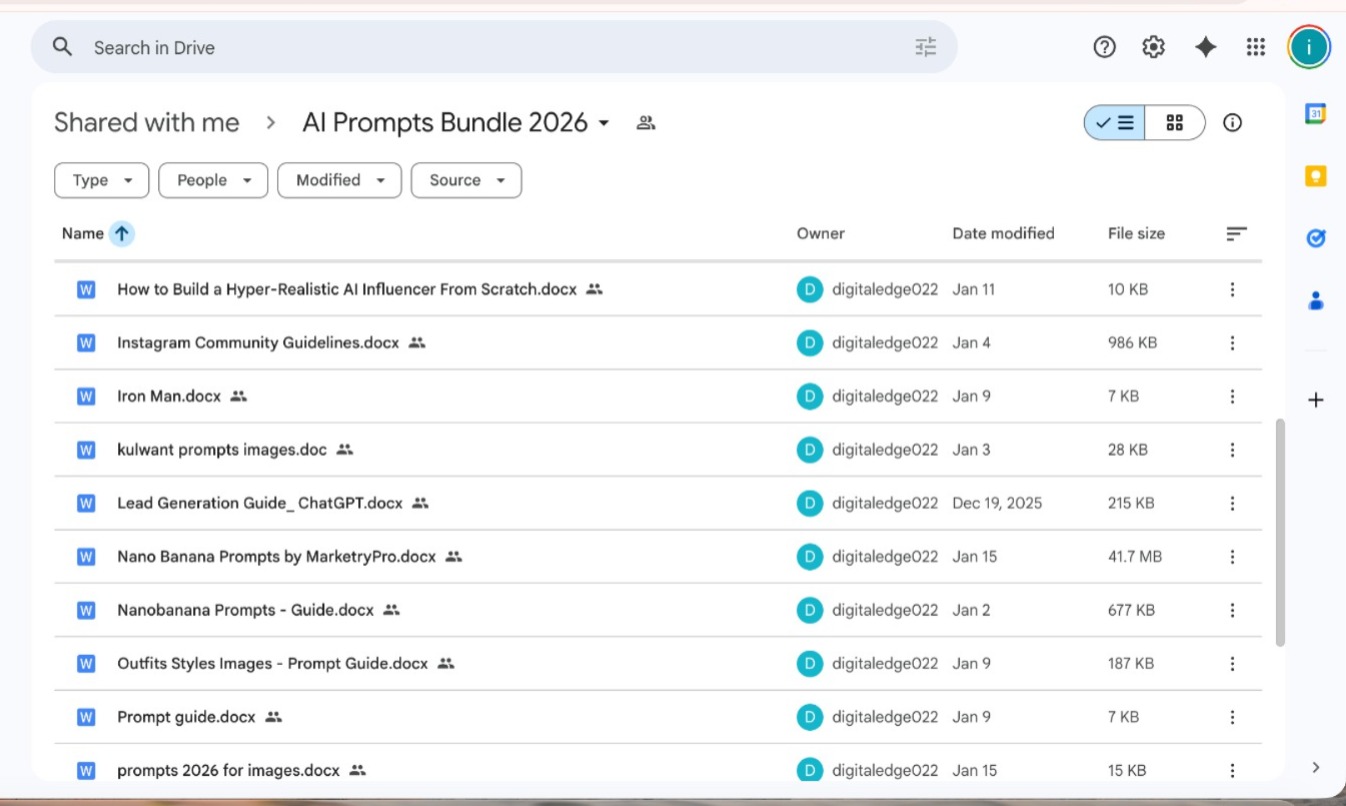Reverse the Name sort direction arrow

[x=122, y=234]
